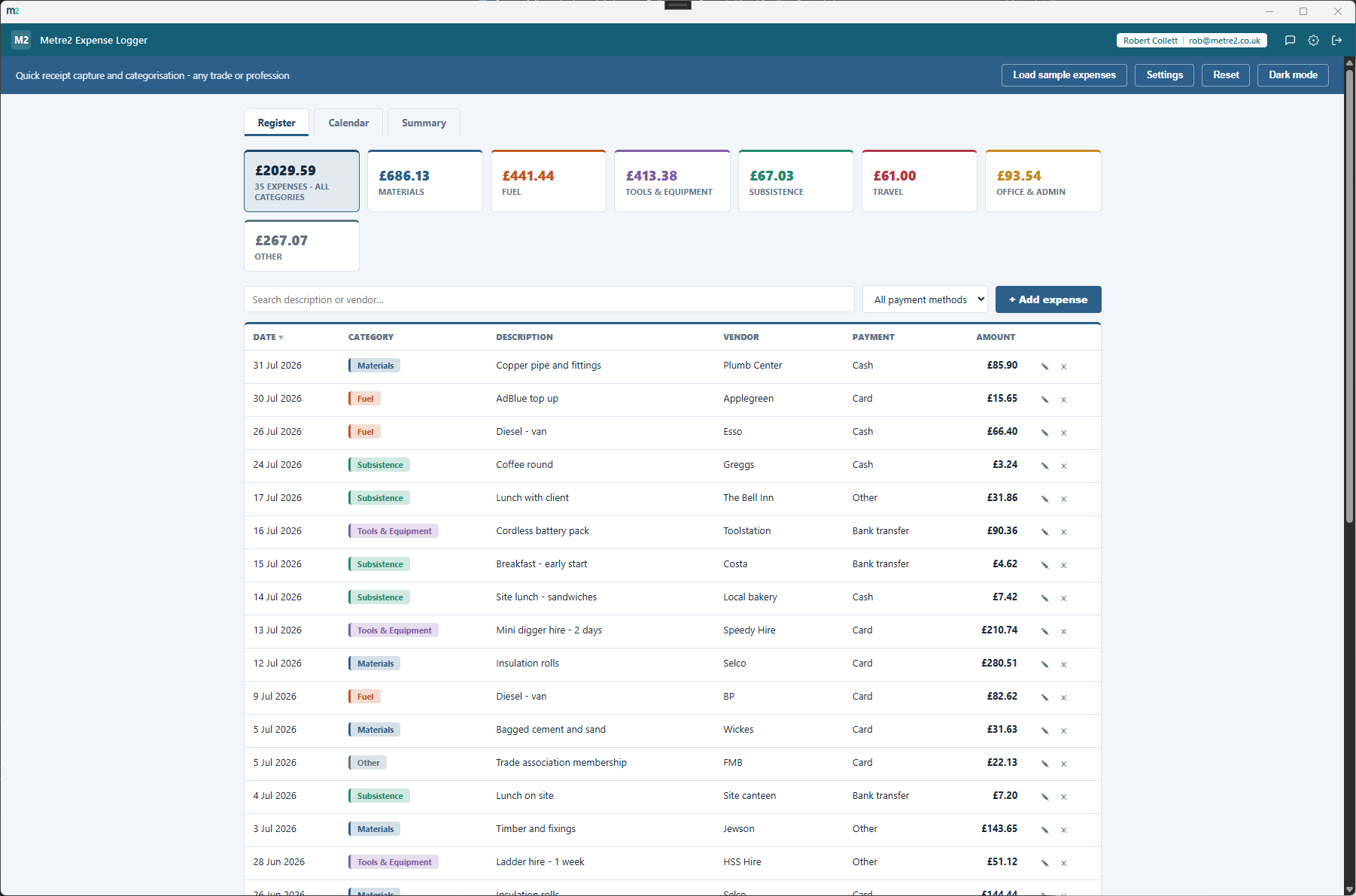Edit the AdBlue top up expense
The image size is (1356, 896).
pyautogui.click(x=1044, y=399)
